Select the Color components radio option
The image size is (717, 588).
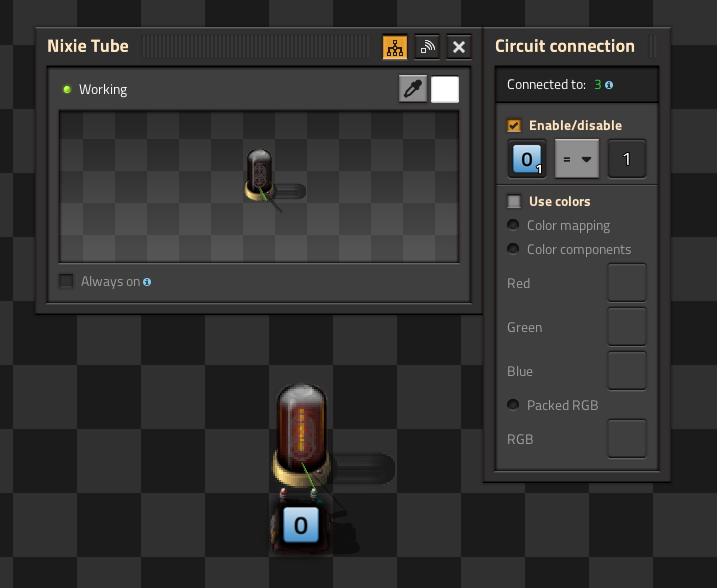click(x=514, y=249)
